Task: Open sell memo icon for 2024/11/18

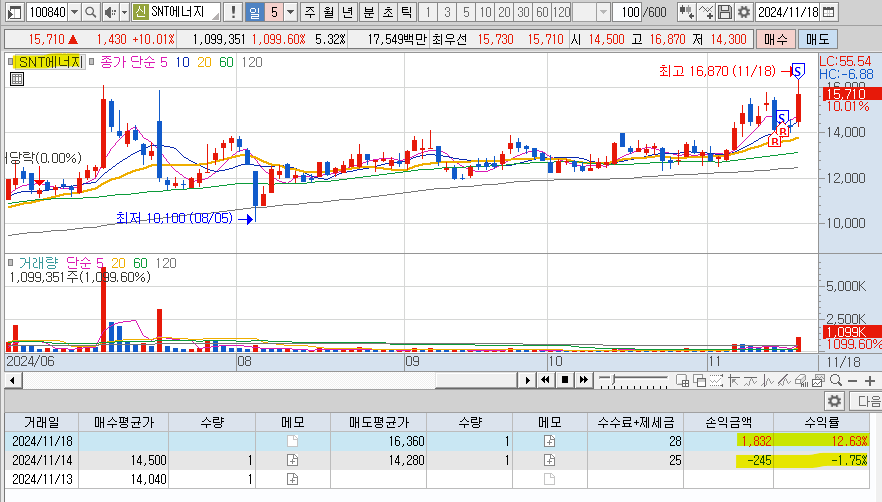Action: click(x=550, y=441)
